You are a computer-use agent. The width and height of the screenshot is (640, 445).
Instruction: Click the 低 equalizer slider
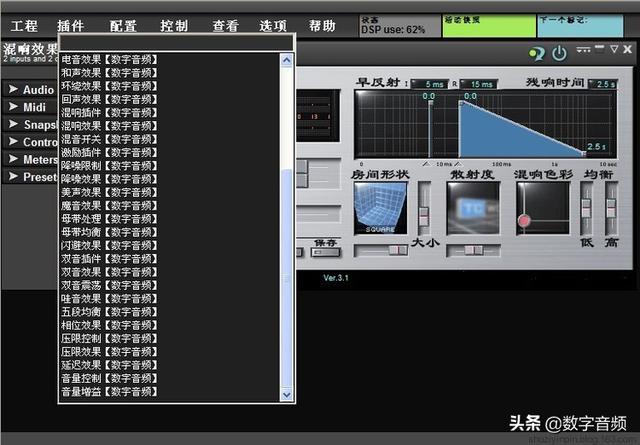click(587, 209)
